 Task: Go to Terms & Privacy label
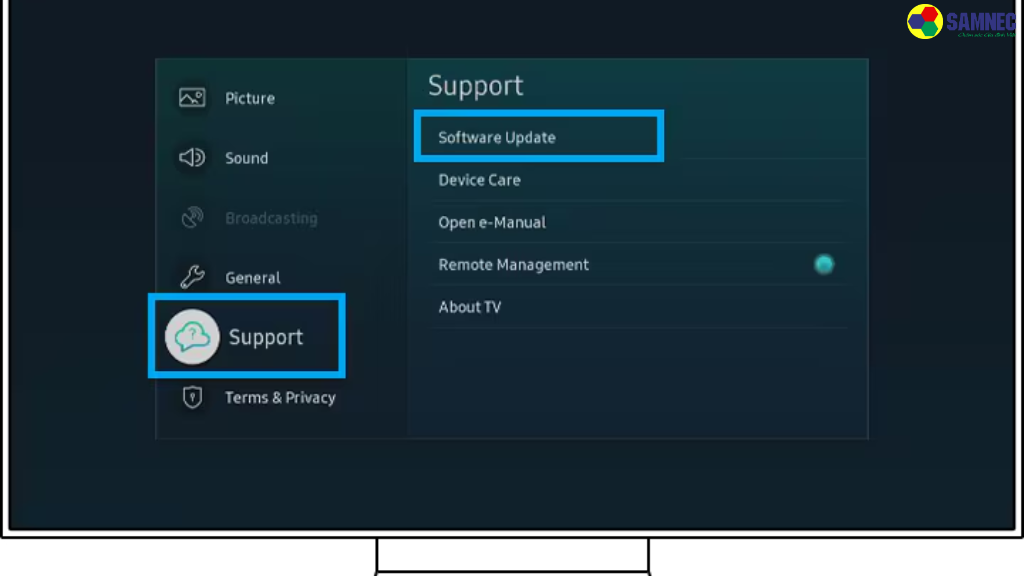tap(280, 397)
